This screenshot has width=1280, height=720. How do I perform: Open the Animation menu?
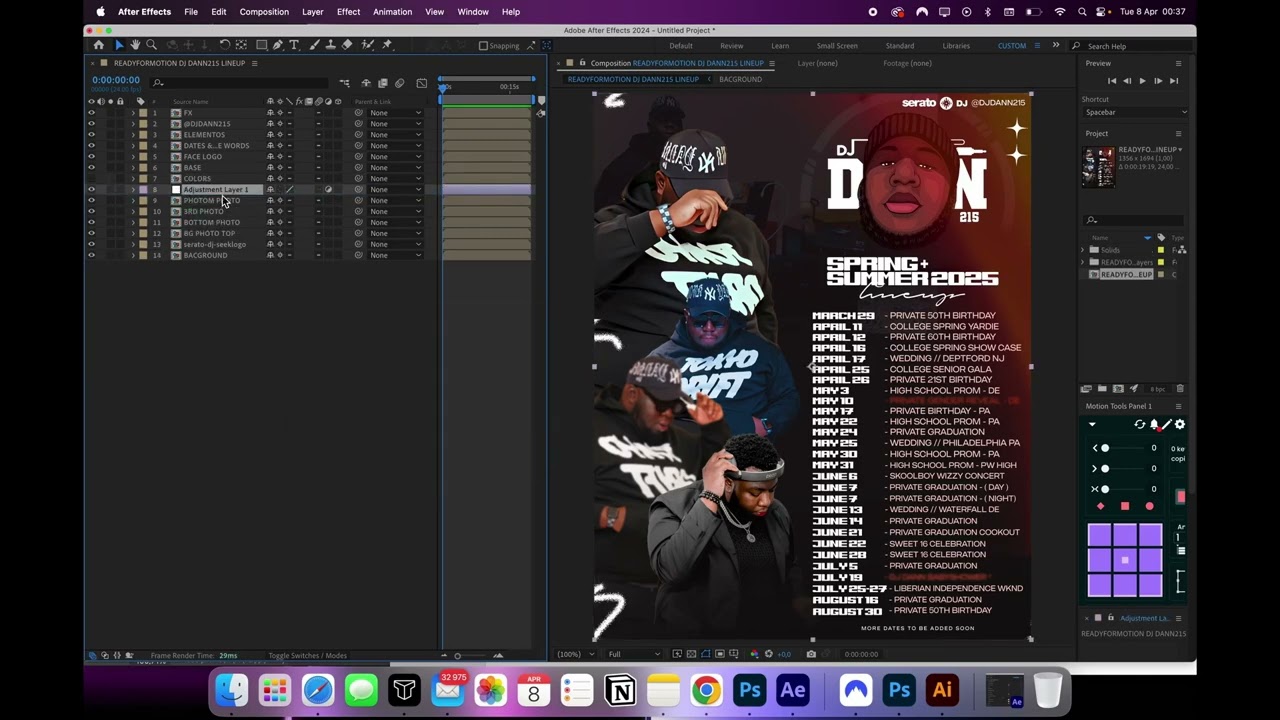click(392, 12)
